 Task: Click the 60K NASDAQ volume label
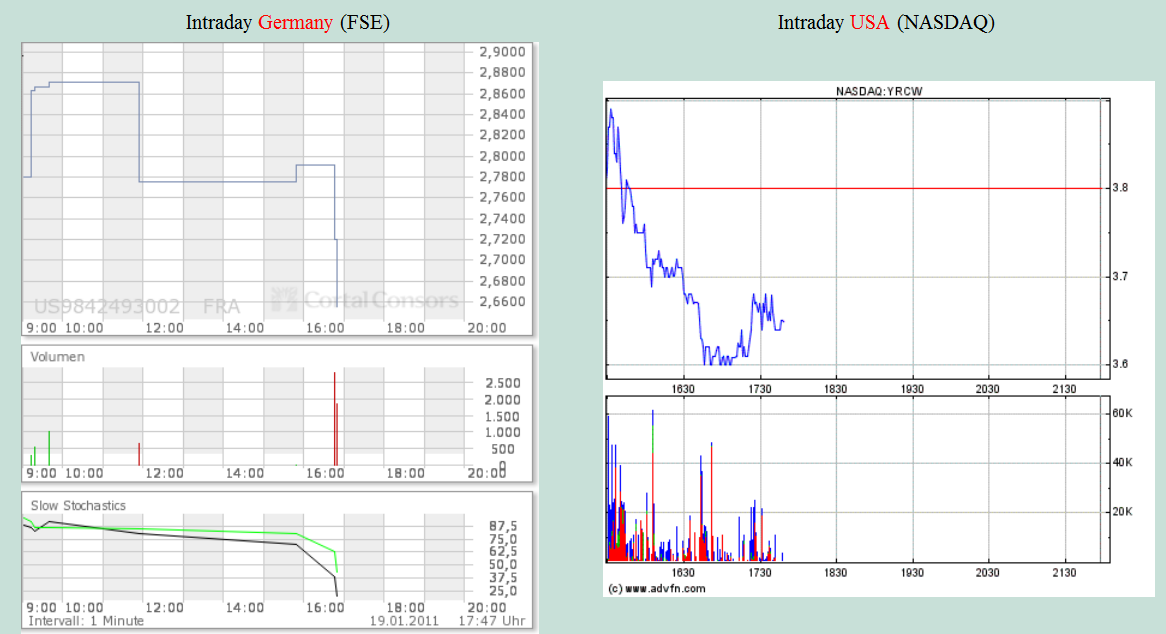(x=1122, y=413)
